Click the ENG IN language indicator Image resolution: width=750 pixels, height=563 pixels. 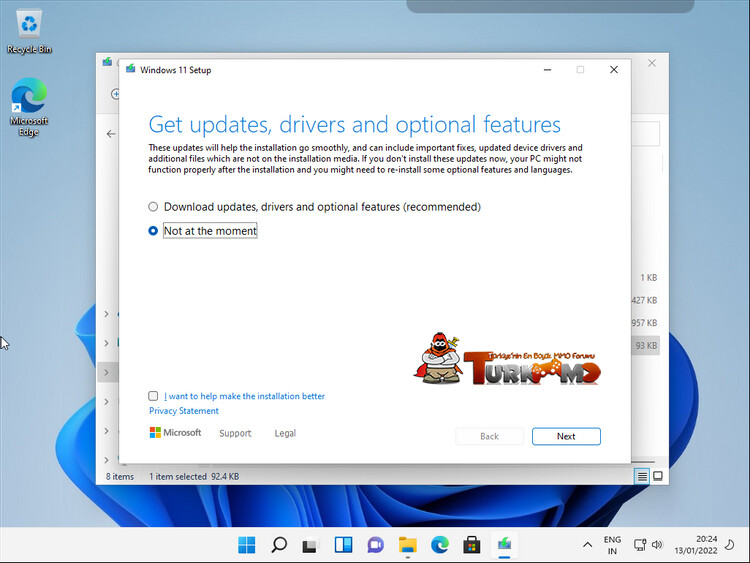pos(612,545)
